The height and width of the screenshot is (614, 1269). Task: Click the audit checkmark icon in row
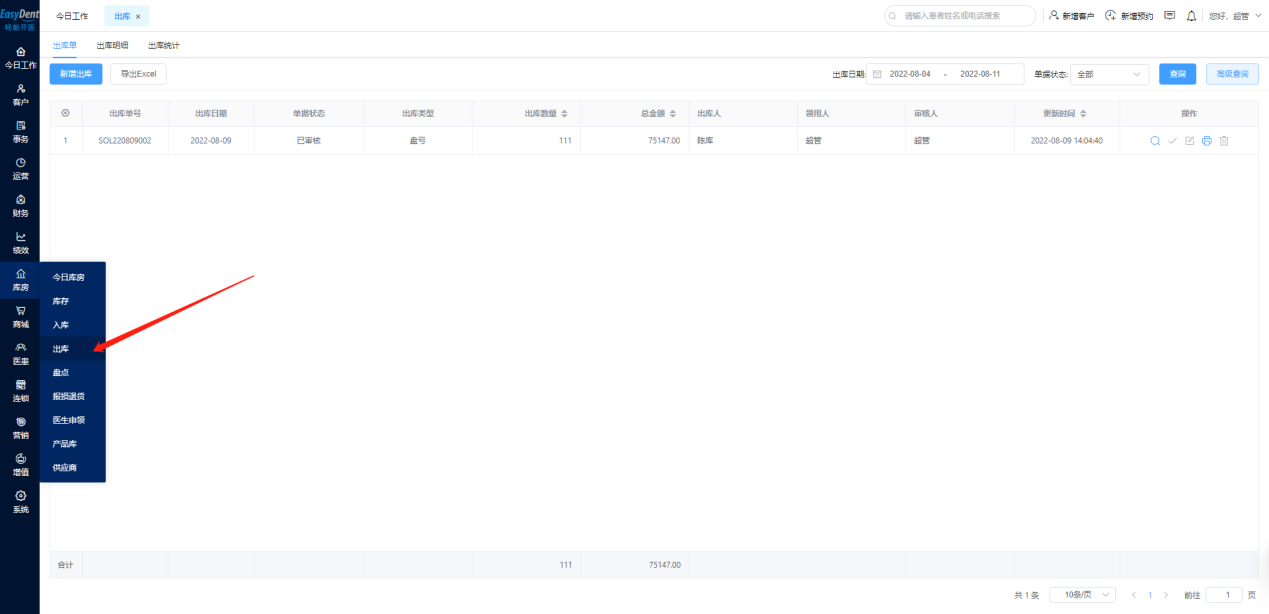pyautogui.click(x=1173, y=141)
